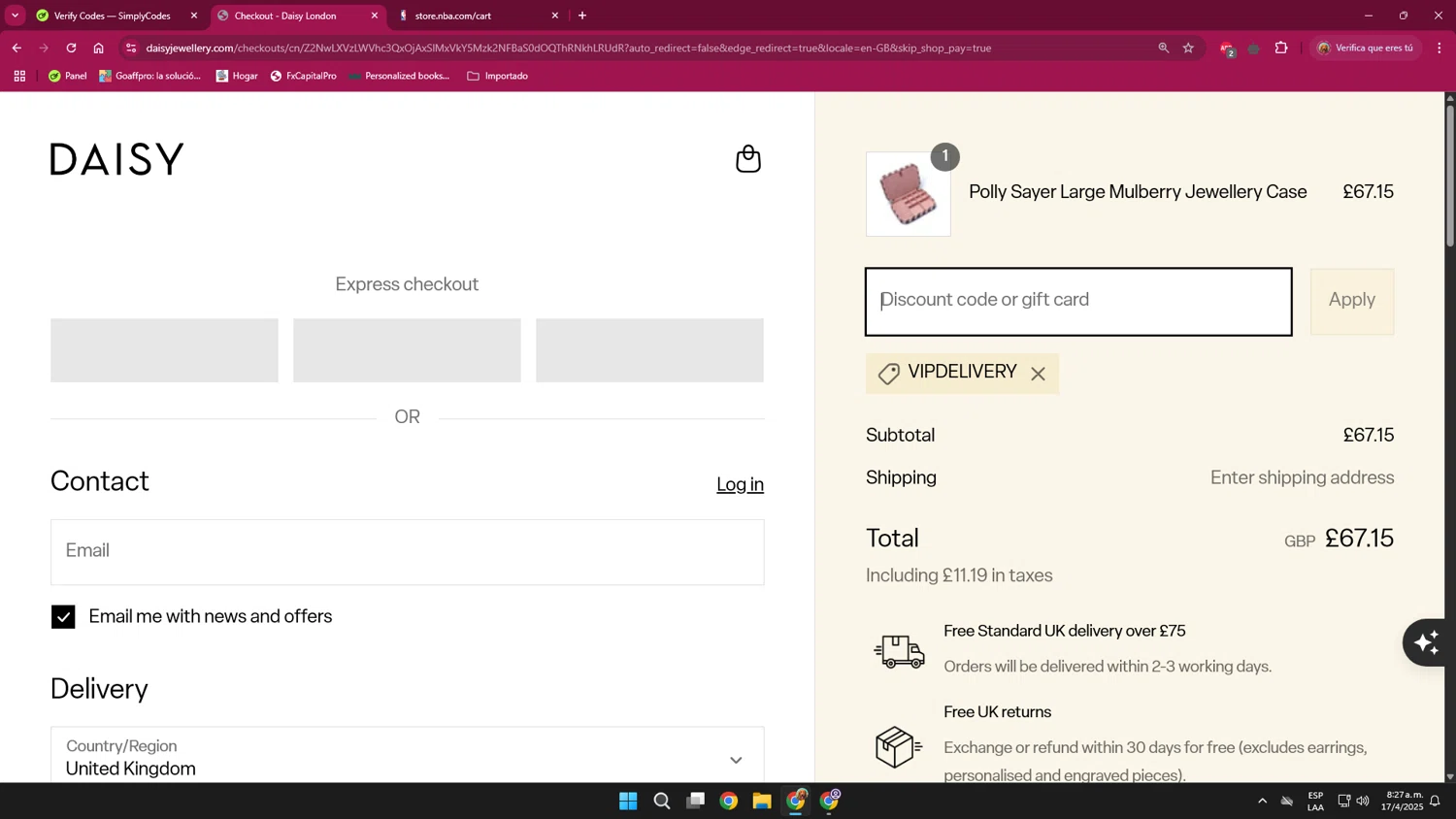Toggle Email me with news and offers
This screenshot has width=1456, height=819.
(63, 617)
